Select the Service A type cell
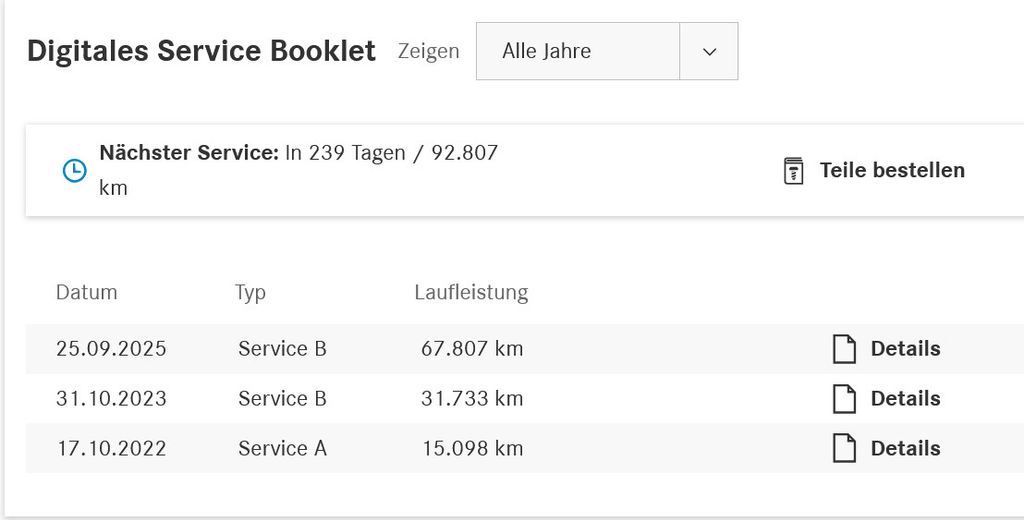The image size is (1024, 520). [282, 449]
